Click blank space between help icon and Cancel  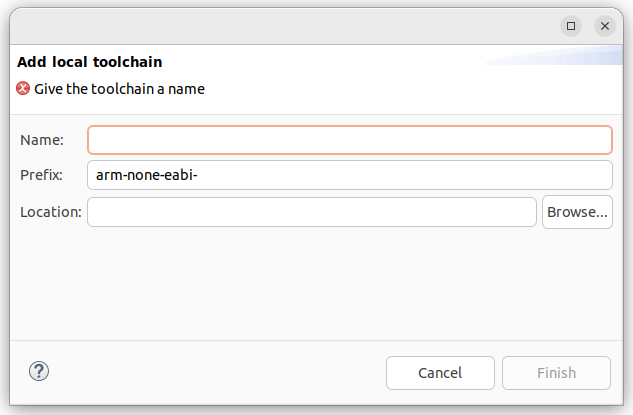point(218,373)
